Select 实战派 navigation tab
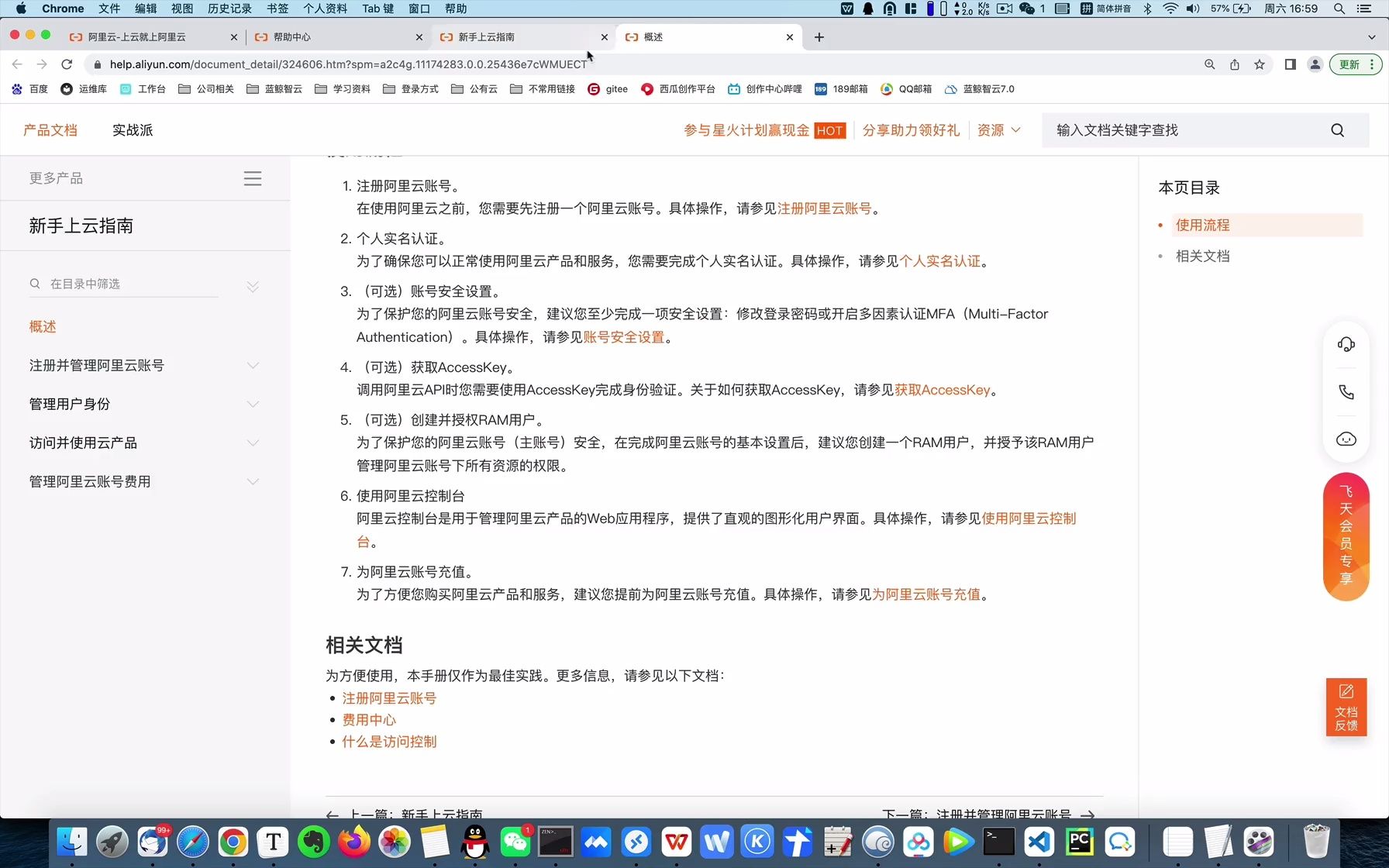Screen dimensions: 1389x868 (x=133, y=130)
